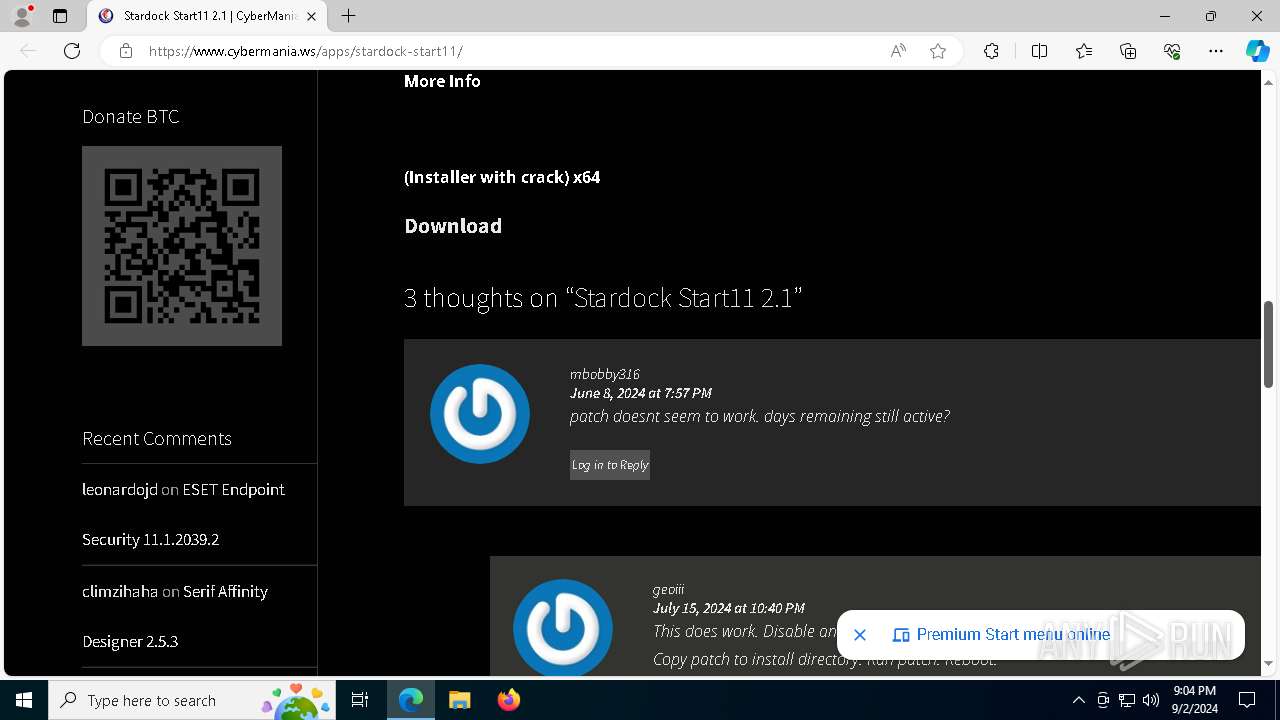This screenshot has height=720, width=1280.
Task: Launch Firefox from taskbar
Action: tap(508, 700)
